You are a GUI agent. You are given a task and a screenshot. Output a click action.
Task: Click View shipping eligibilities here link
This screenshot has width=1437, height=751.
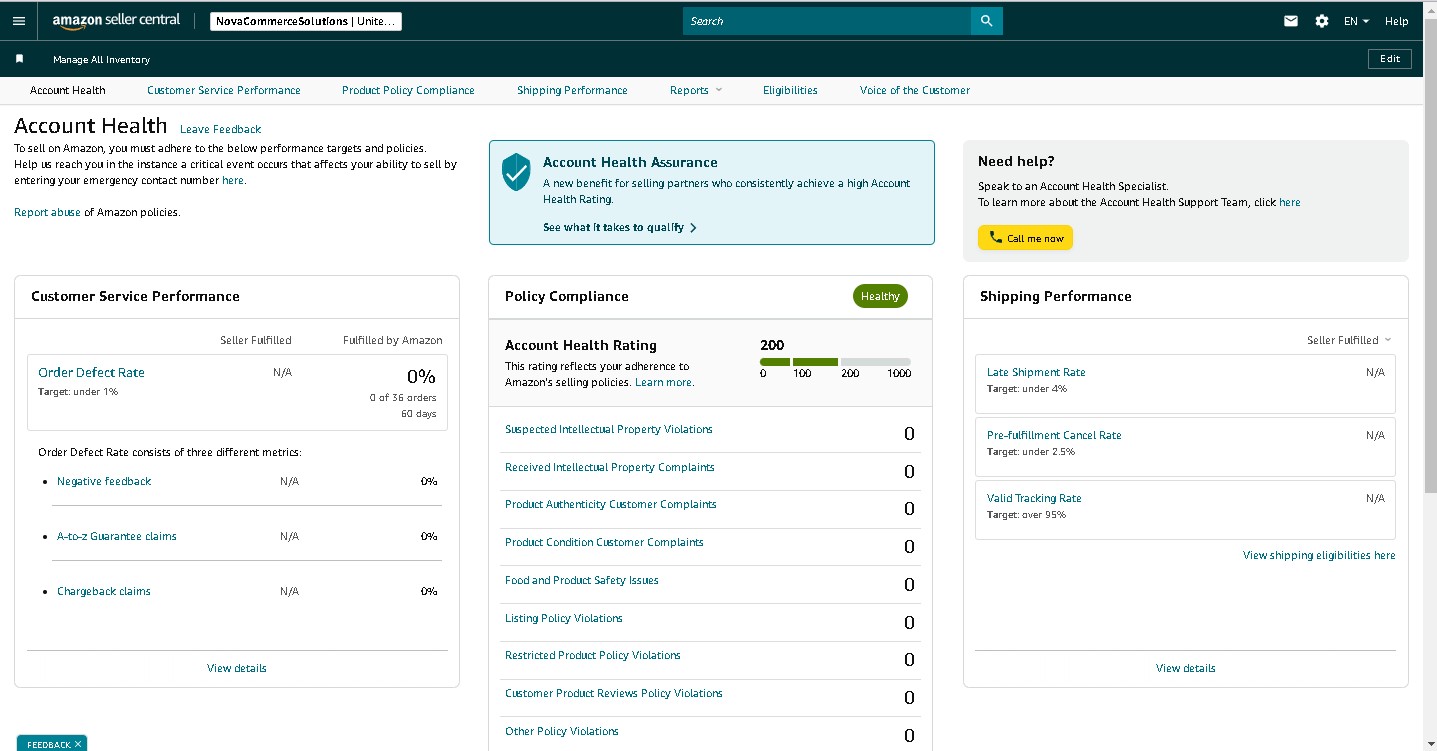(x=1319, y=555)
